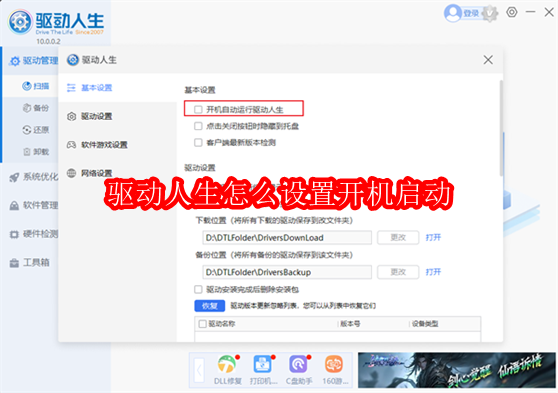The image size is (558, 393).
Task: Click the 驱动人生 icon in the dialog title
Action: [73, 60]
